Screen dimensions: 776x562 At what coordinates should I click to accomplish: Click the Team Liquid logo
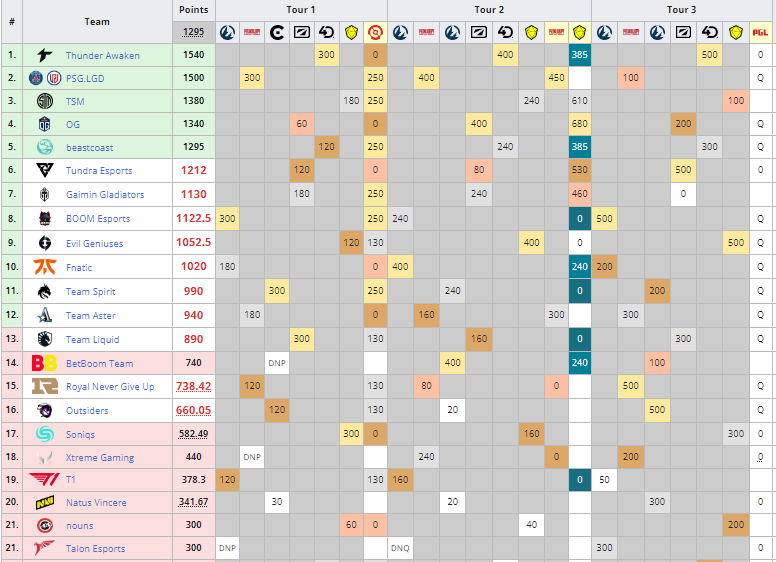tap(45, 340)
